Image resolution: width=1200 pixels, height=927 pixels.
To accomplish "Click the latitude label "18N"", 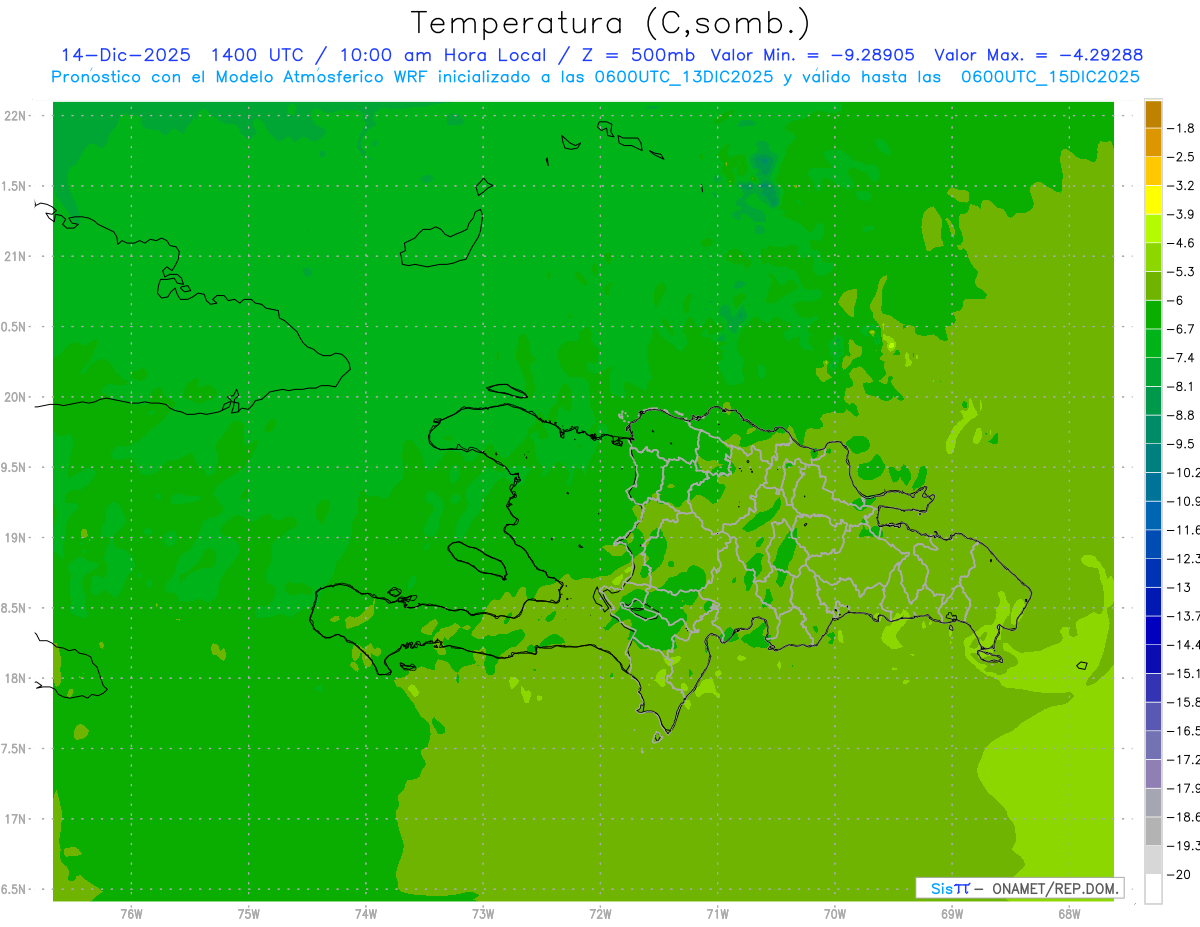I will tap(17, 679).
